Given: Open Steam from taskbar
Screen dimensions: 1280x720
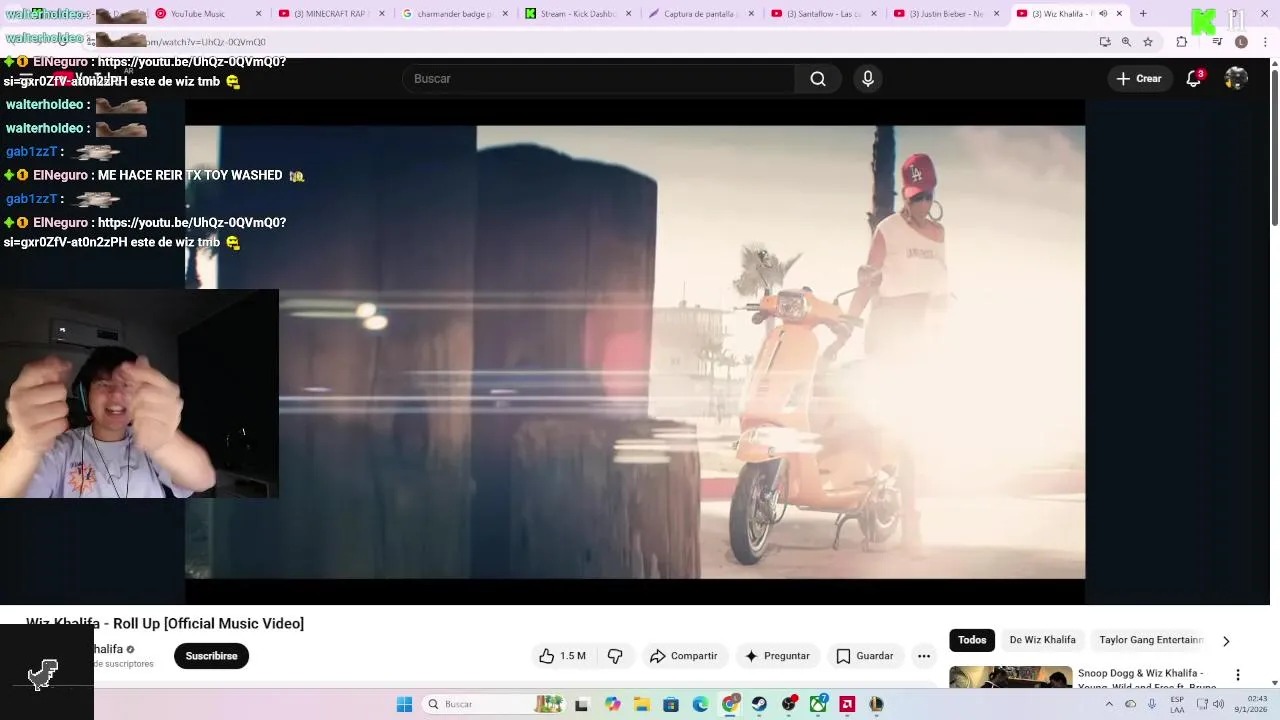Looking at the screenshot, I should pyautogui.click(x=759, y=704).
